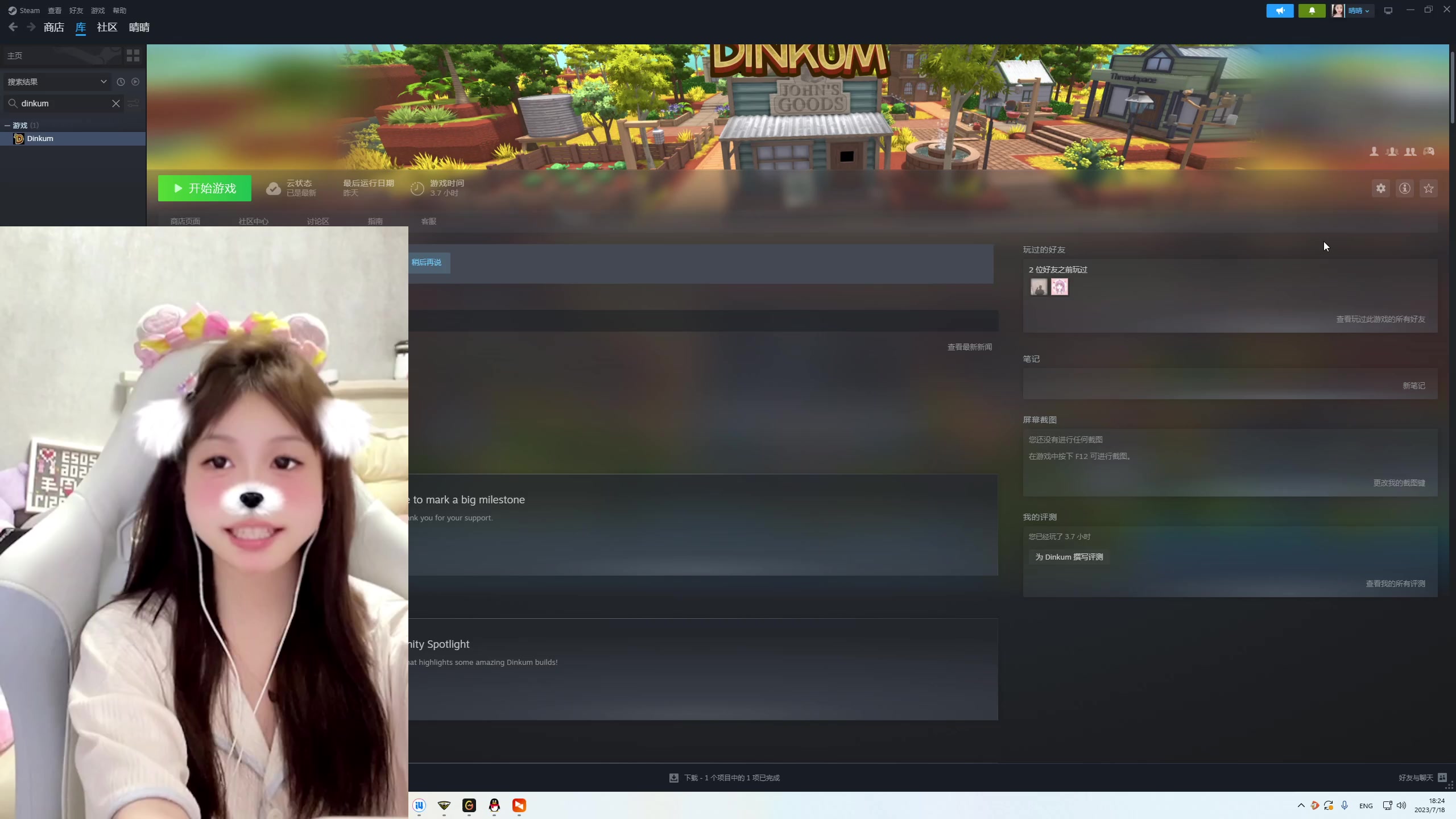This screenshot has width=1456, height=819.
Task: Open the 指南 link
Action: click(x=375, y=221)
